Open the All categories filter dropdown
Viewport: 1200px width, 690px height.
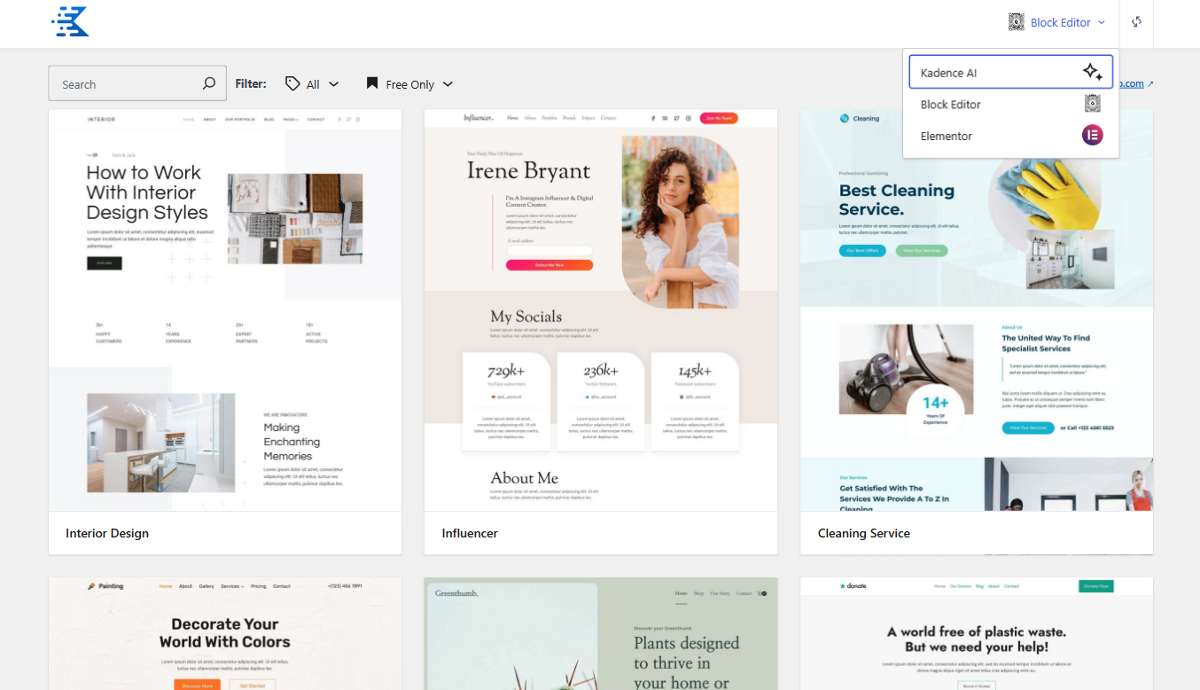point(312,84)
